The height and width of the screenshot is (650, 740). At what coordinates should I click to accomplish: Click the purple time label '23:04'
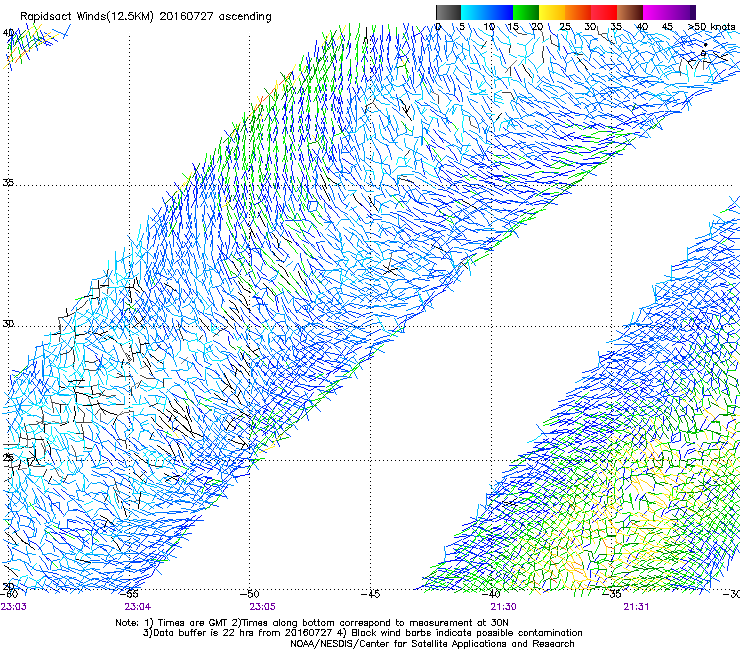click(x=138, y=607)
